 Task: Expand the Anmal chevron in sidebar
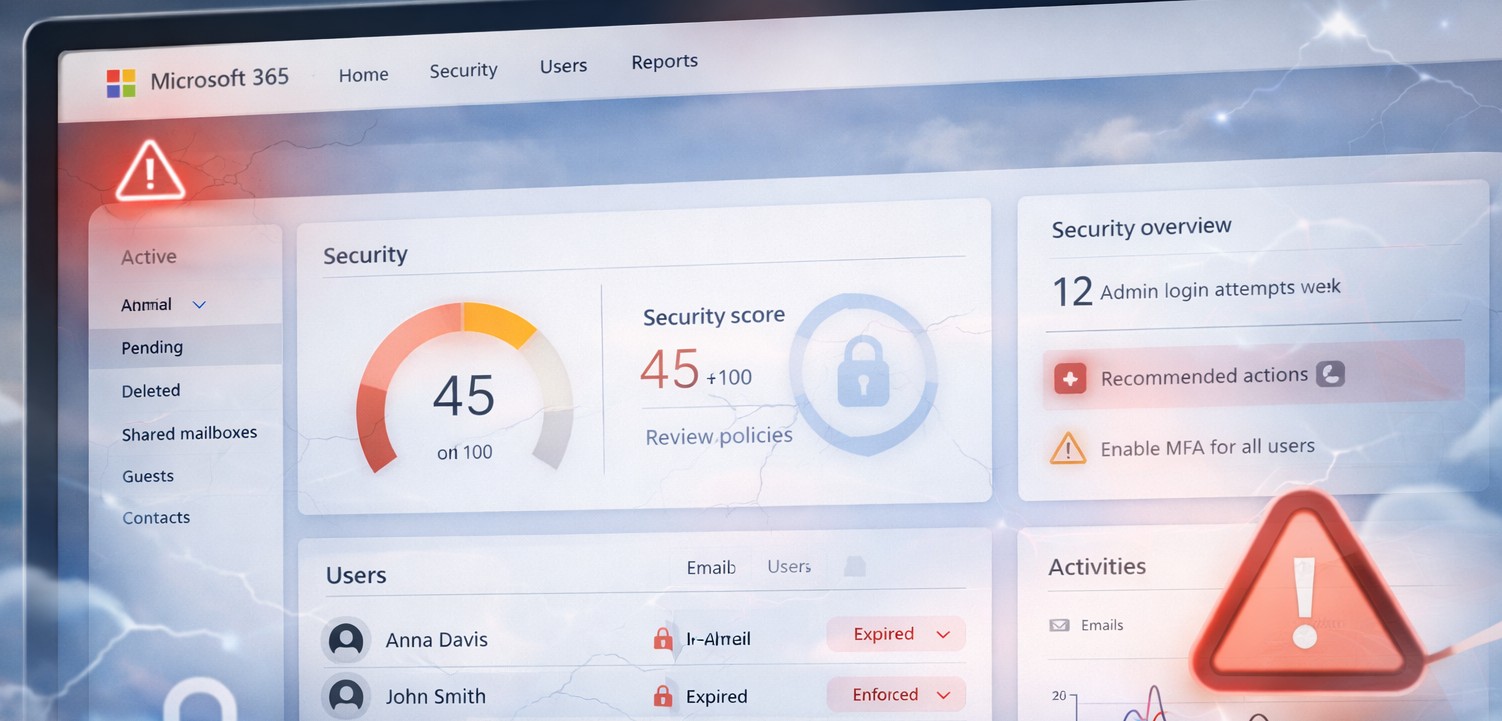(x=199, y=304)
